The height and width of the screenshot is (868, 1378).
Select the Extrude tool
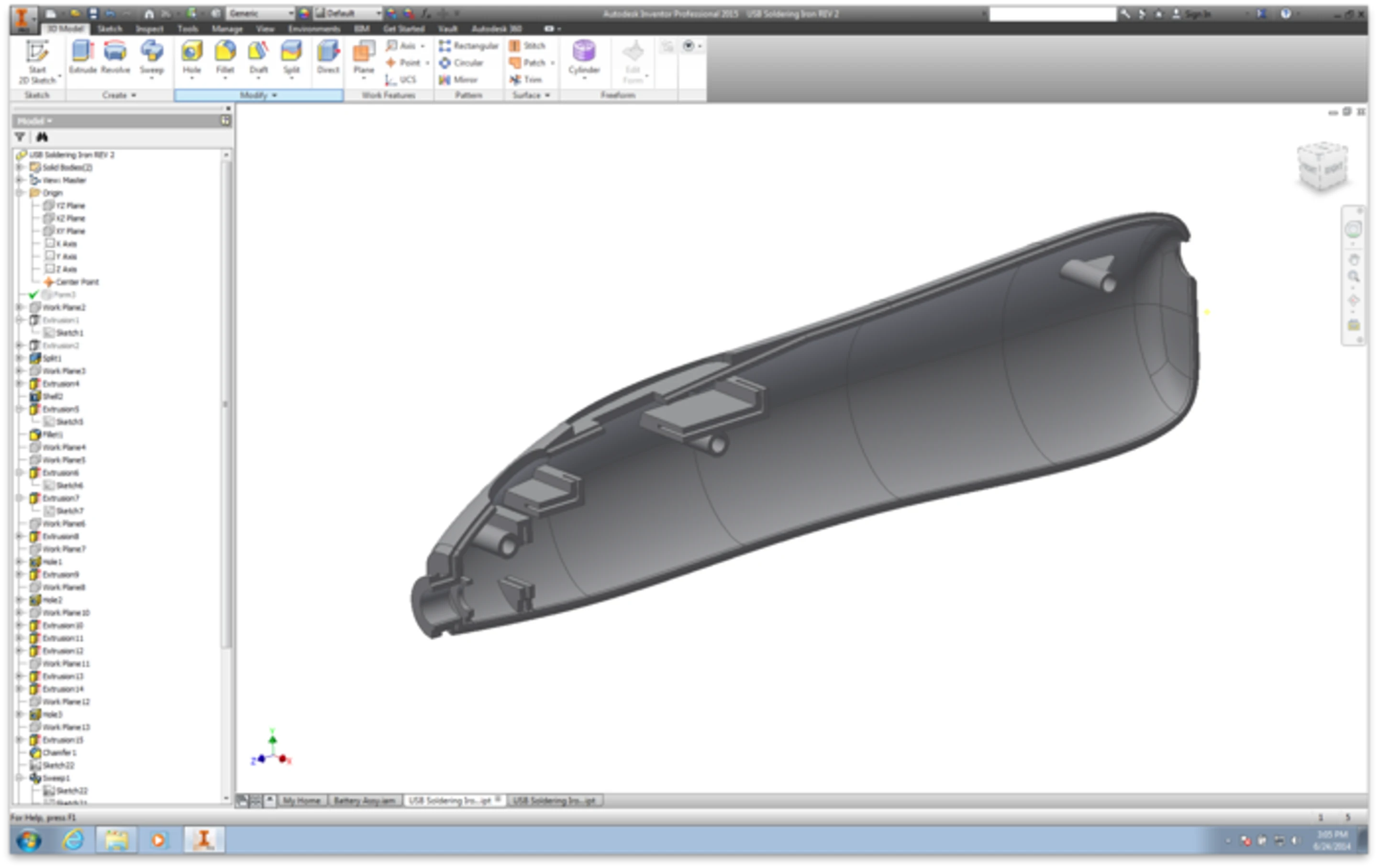pos(83,57)
